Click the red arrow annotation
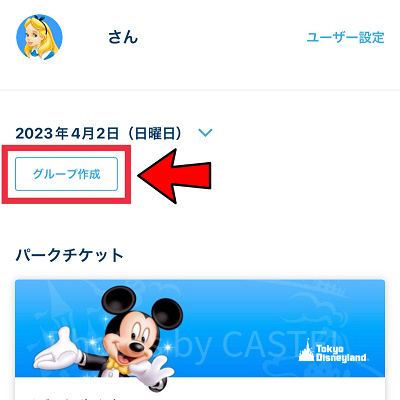The width and height of the screenshot is (400, 400). pyautogui.click(x=174, y=176)
